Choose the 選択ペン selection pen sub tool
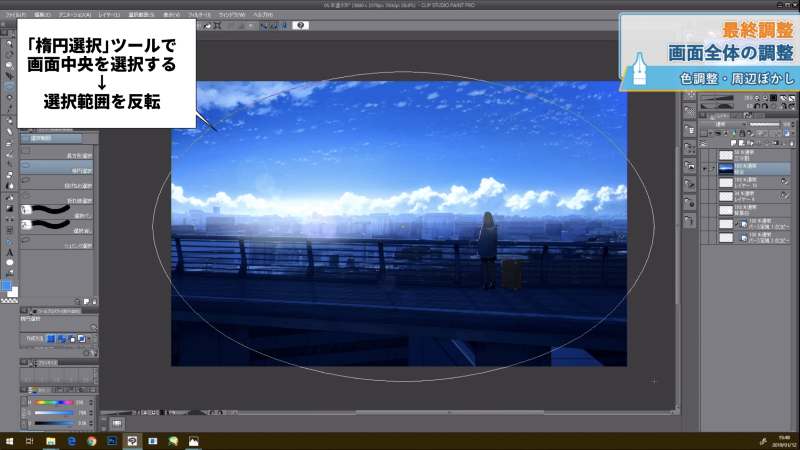The image size is (800, 450). tap(57, 212)
